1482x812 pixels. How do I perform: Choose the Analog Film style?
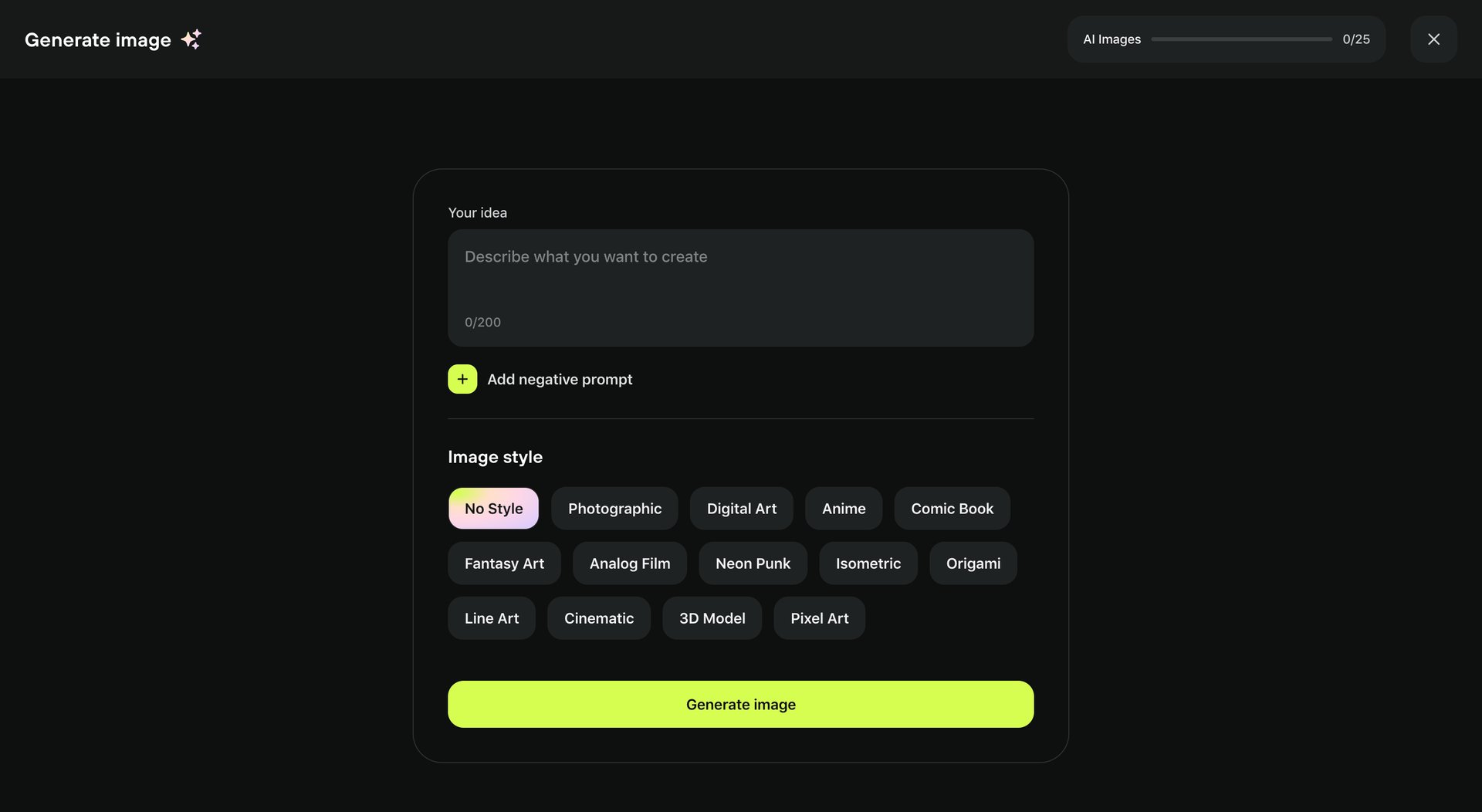point(629,563)
